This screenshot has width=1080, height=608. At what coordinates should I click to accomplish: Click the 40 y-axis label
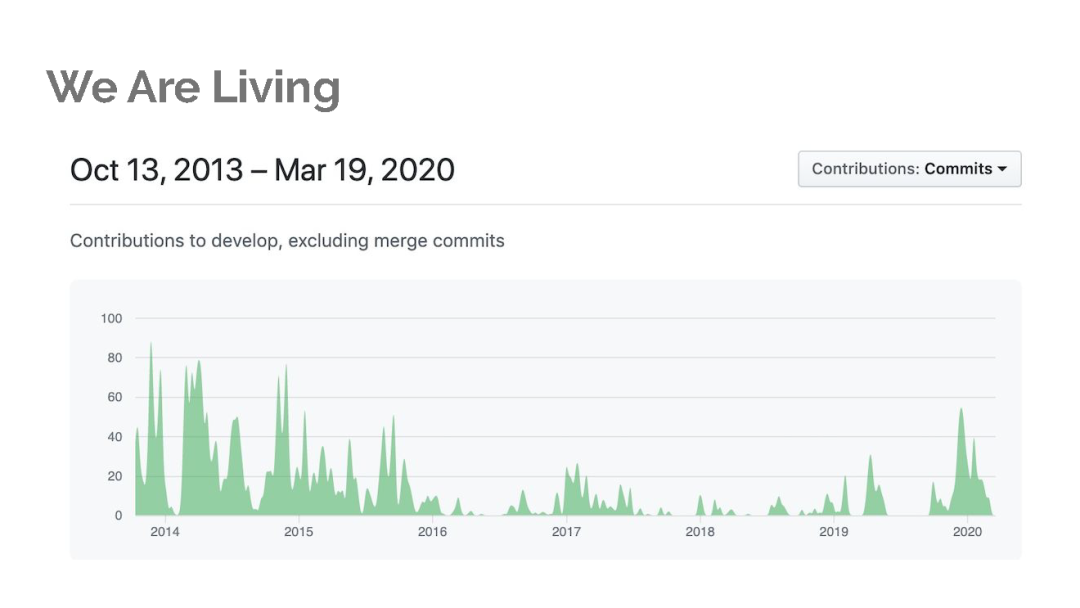114,437
